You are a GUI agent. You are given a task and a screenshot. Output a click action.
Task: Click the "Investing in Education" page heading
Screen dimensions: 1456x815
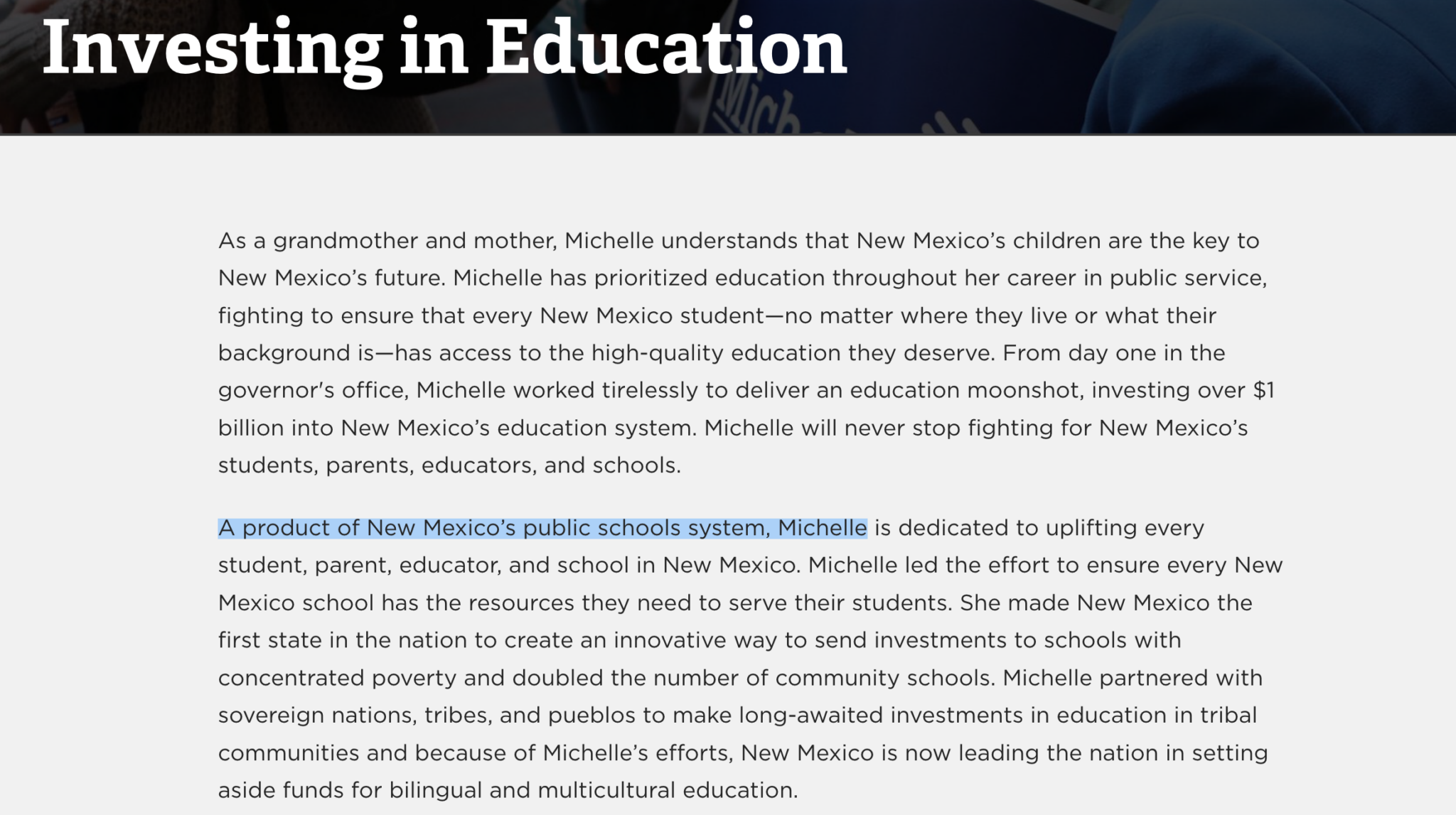[444, 48]
